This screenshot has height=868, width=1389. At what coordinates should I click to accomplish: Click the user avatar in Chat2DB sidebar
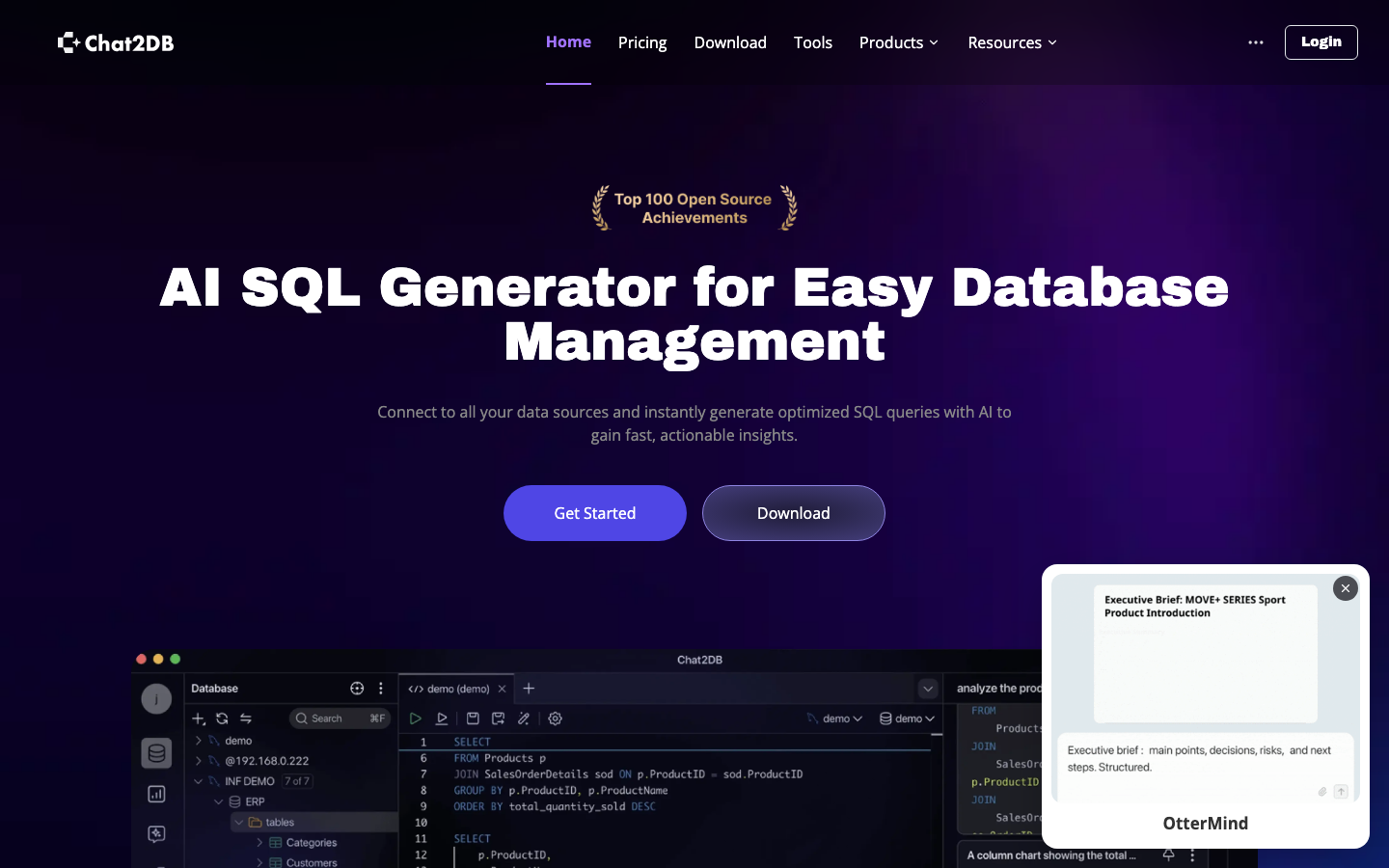(156, 699)
